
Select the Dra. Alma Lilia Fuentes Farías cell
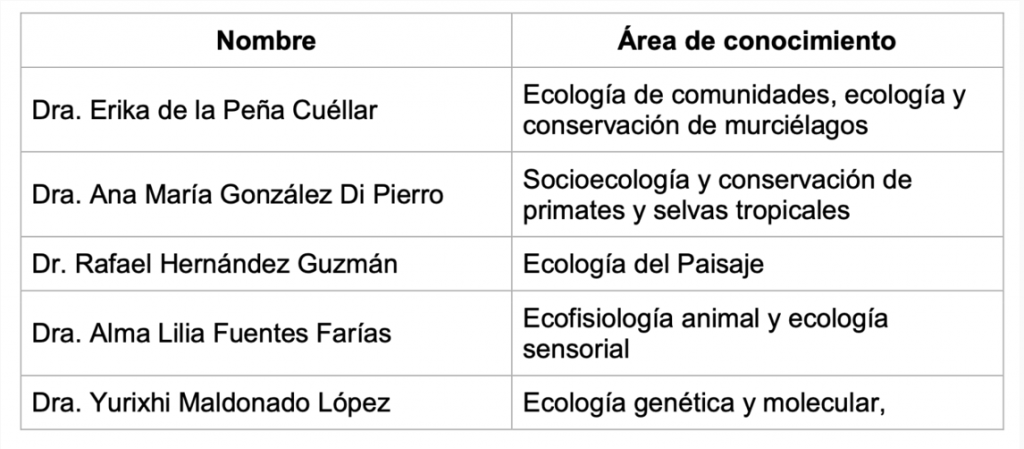[266, 333]
